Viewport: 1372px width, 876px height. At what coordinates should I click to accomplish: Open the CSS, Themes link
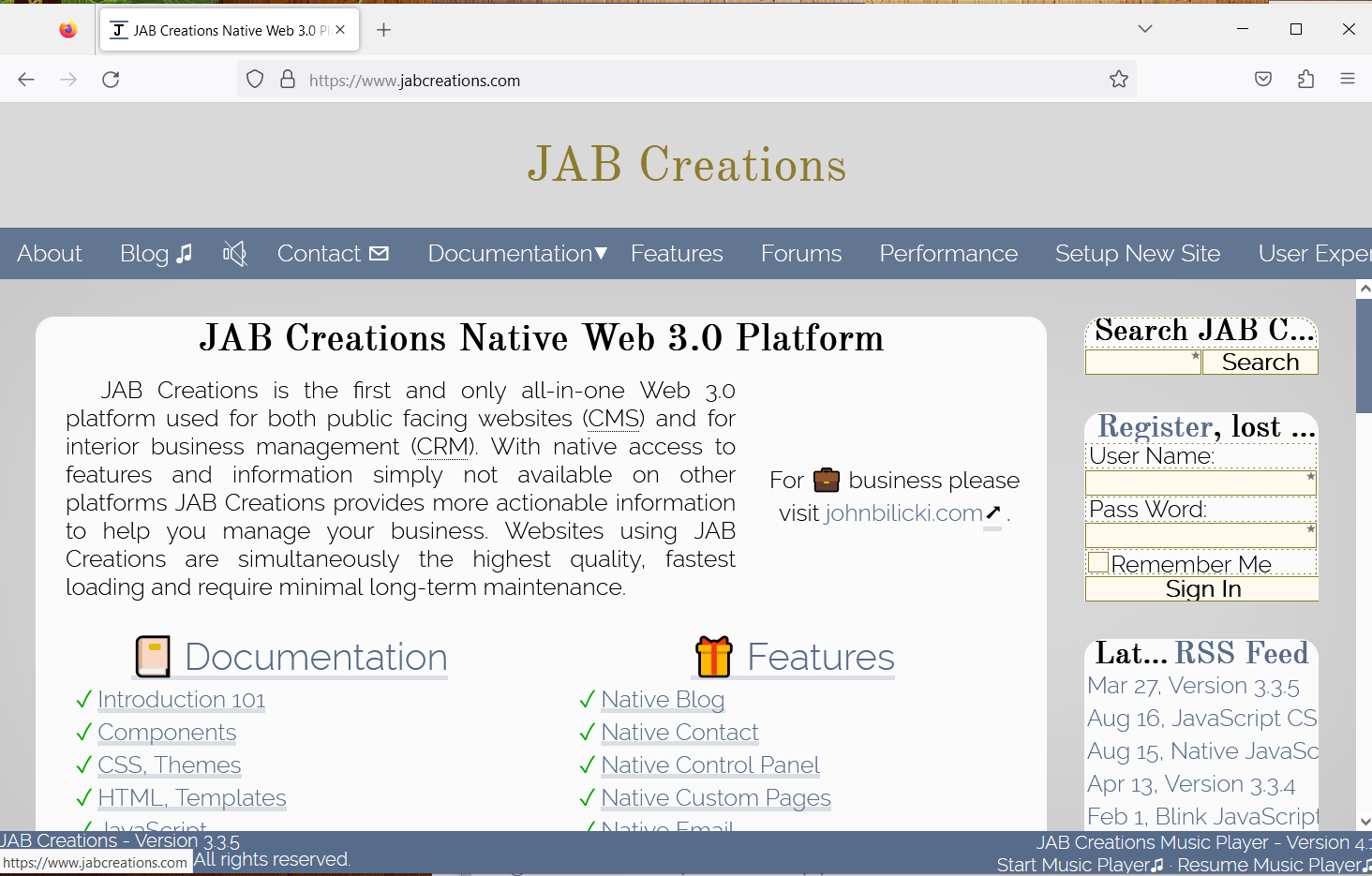(170, 765)
